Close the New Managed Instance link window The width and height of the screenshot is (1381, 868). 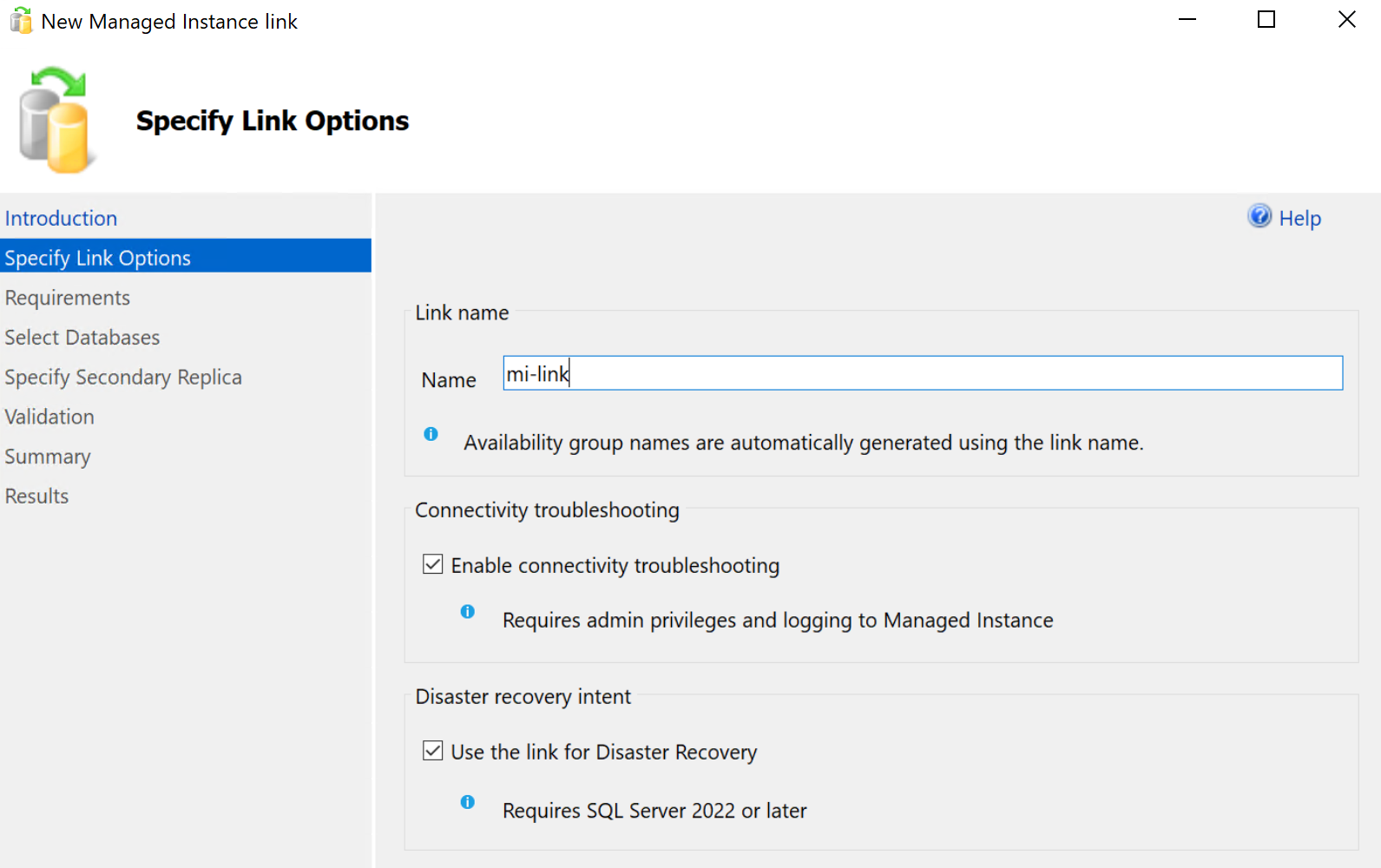[x=1346, y=19]
